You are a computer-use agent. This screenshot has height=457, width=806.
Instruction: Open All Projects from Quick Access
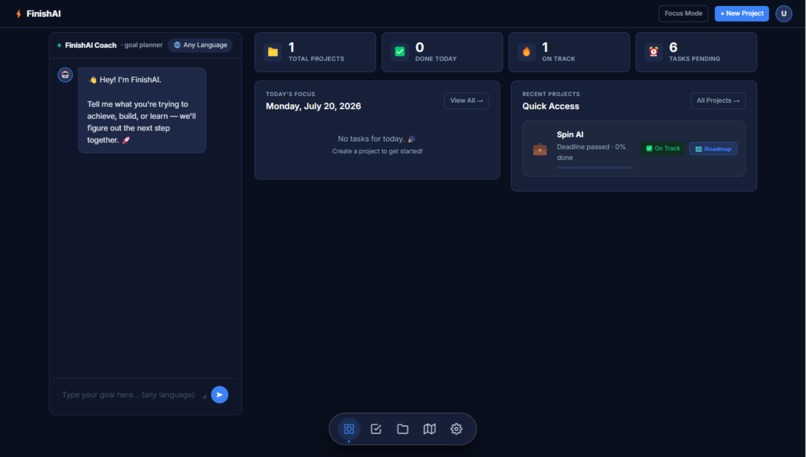718,101
